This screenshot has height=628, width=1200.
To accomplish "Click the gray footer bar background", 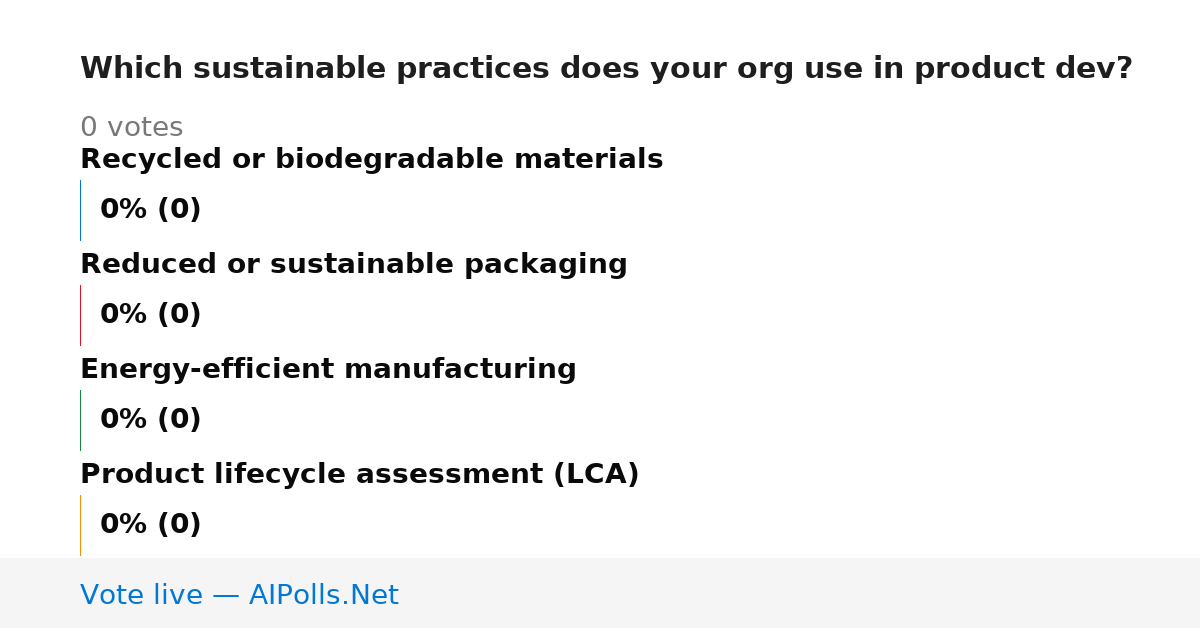I will coord(800,593).
